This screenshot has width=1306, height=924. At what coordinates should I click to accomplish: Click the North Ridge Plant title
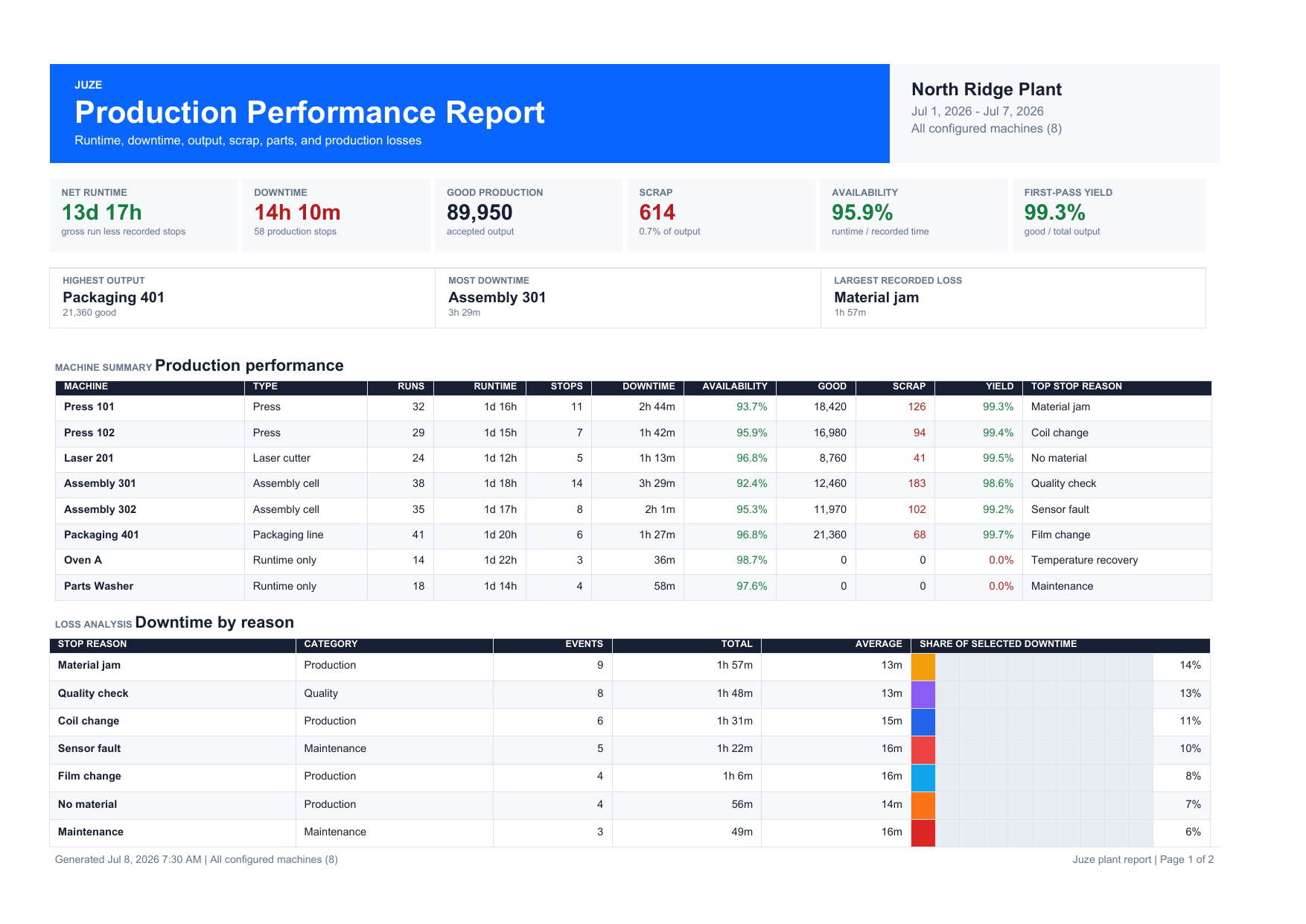pyautogui.click(x=987, y=90)
